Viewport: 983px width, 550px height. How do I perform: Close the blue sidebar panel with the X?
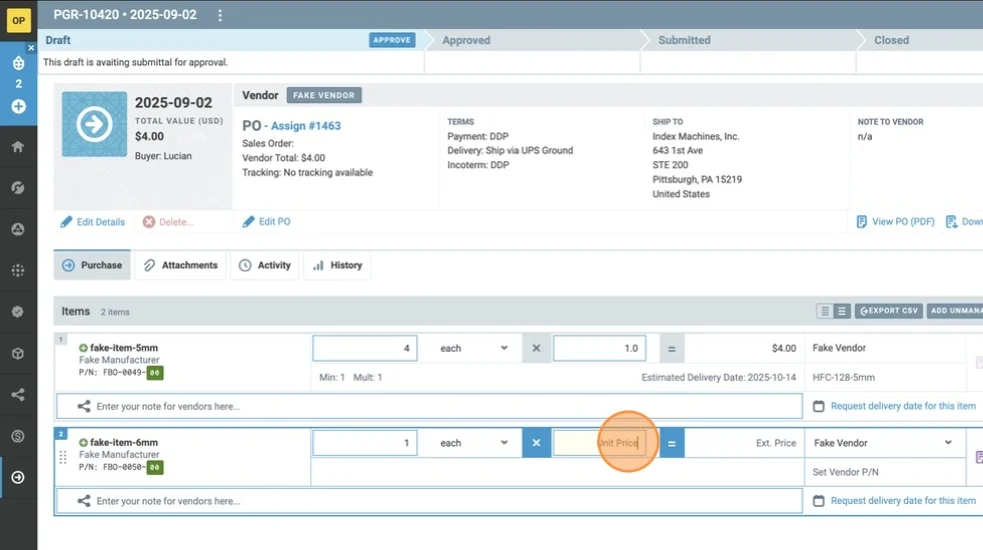click(30, 48)
